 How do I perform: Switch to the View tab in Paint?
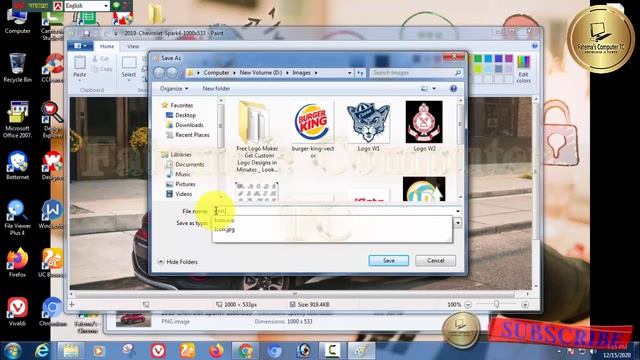133,47
